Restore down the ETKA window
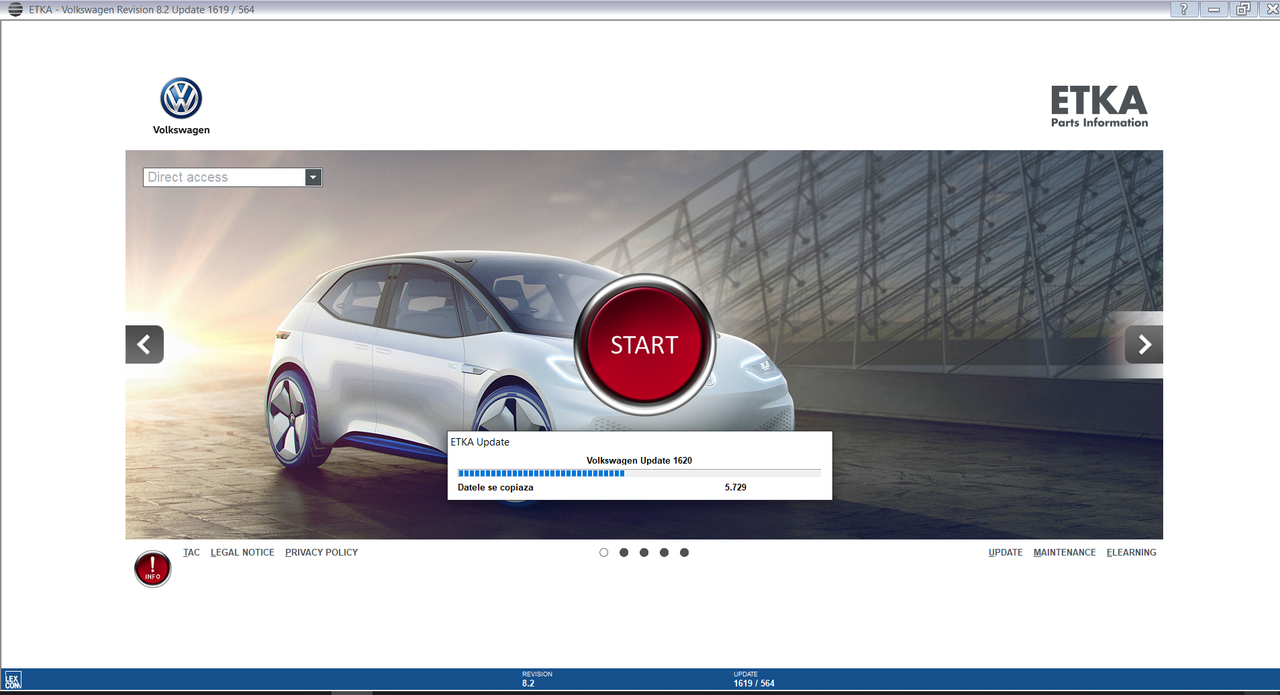Image resolution: width=1280 pixels, height=695 pixels. 1243,9
